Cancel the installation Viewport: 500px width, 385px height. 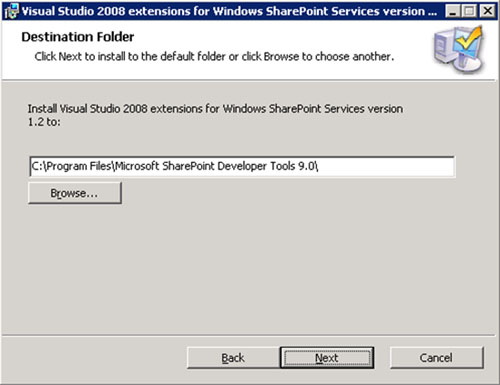click(436, 358)
